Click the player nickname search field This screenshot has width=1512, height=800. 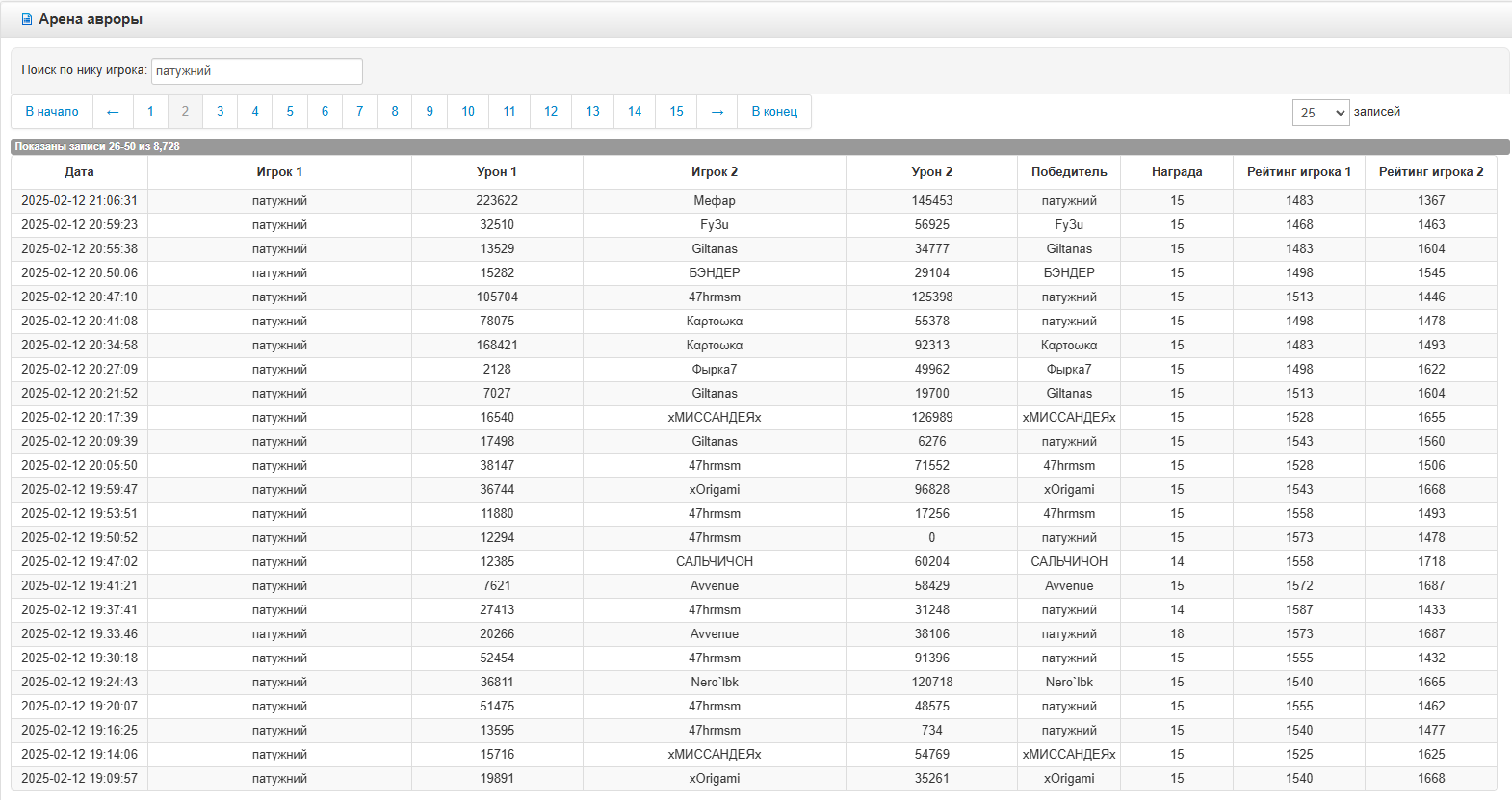coord(256,71)
